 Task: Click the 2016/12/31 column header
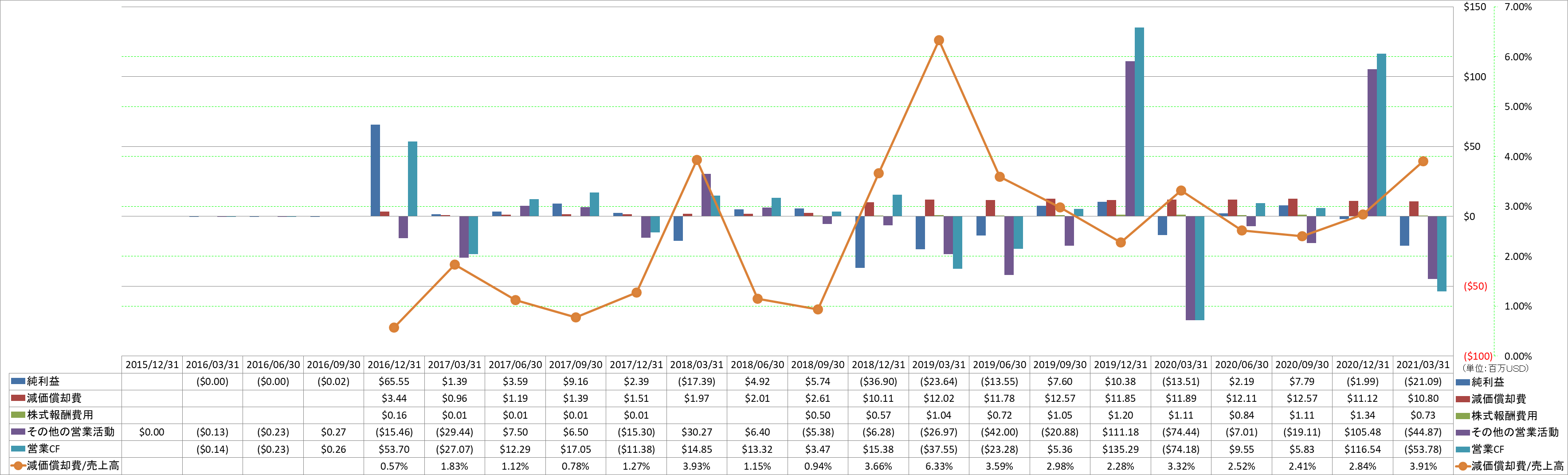click(x=394, y=365)
